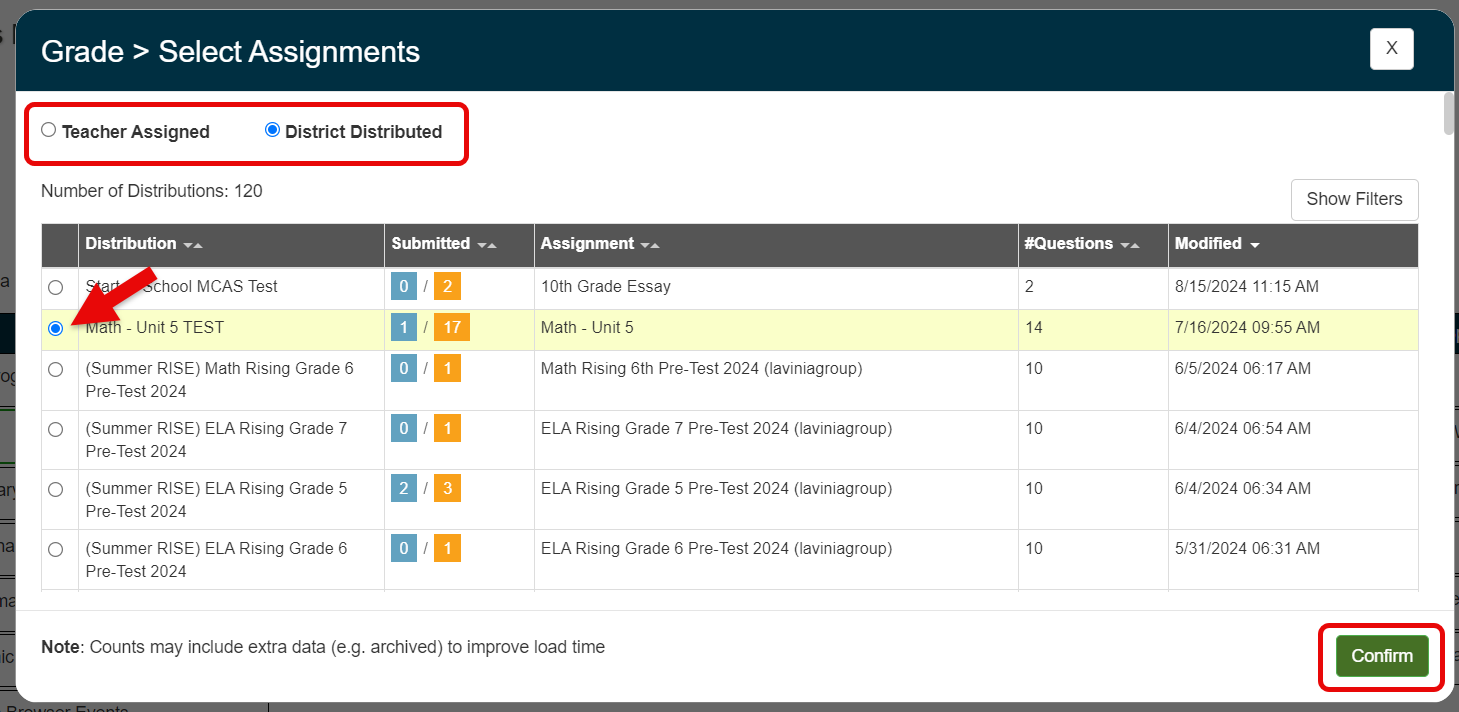Viewport: 1459px width, 712px height.
Task: Select Start of School MCAS Test row
Action: [x=56, y=287]
